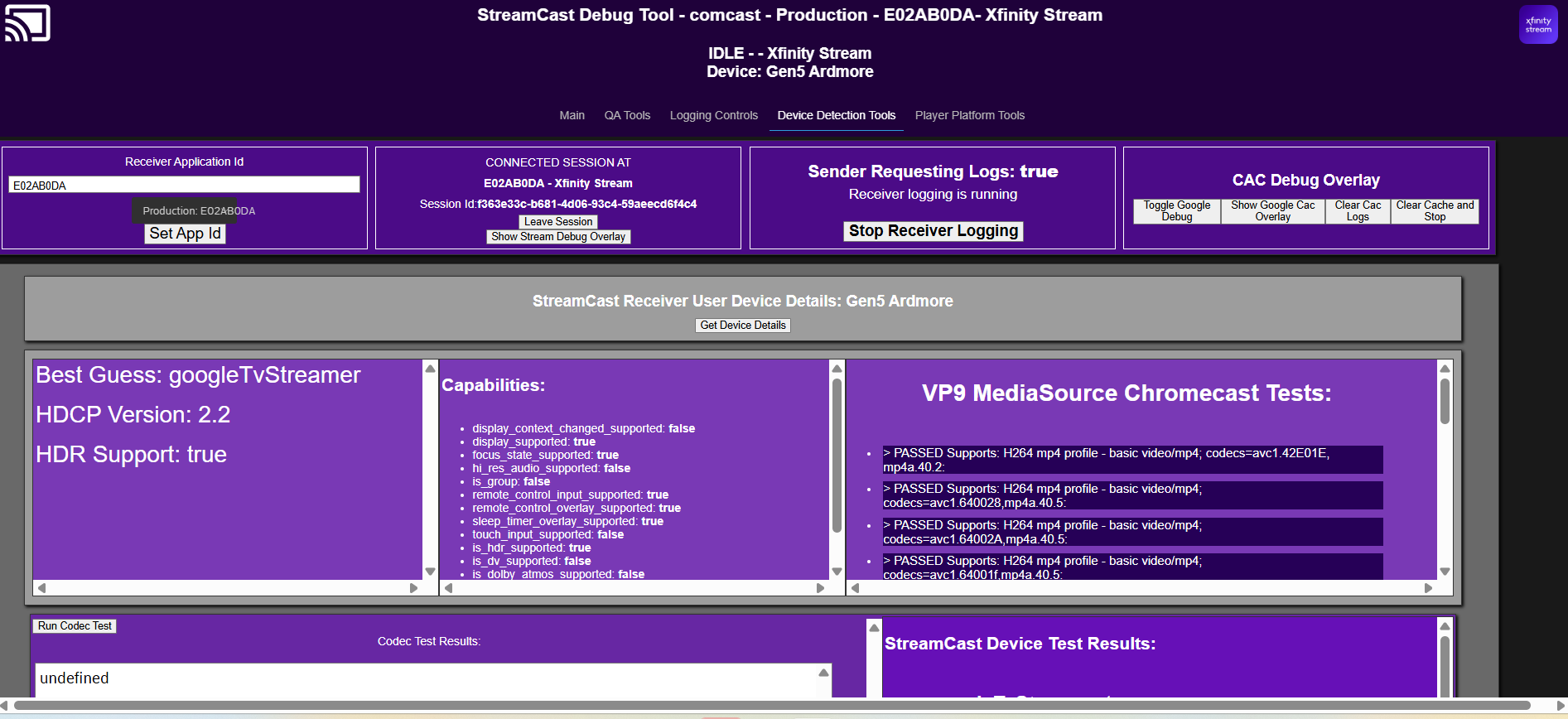Click the 'HDCP Version: 2.2' text

[x=133, y=415]
